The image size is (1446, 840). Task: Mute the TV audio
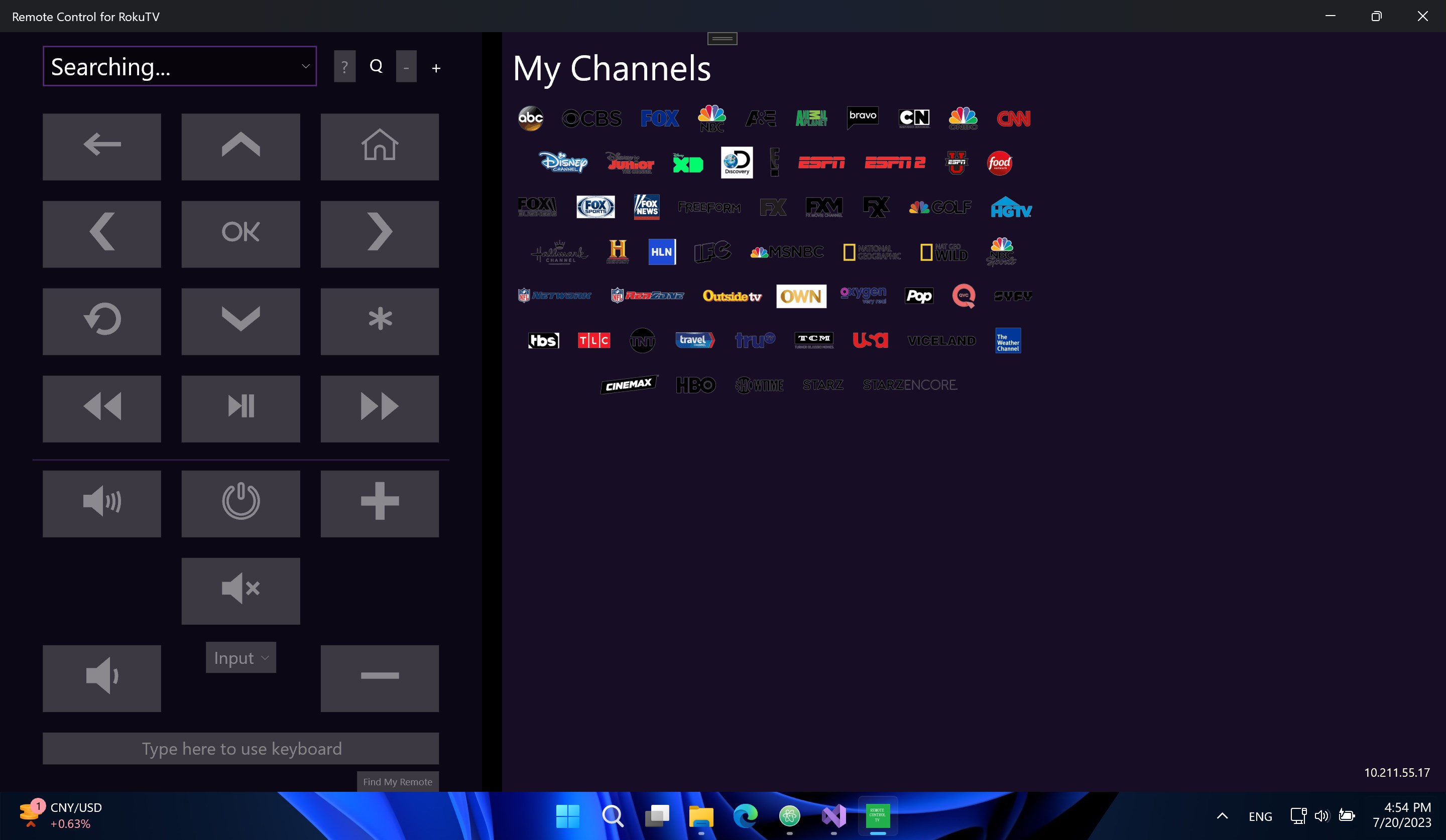pos(240,591)
